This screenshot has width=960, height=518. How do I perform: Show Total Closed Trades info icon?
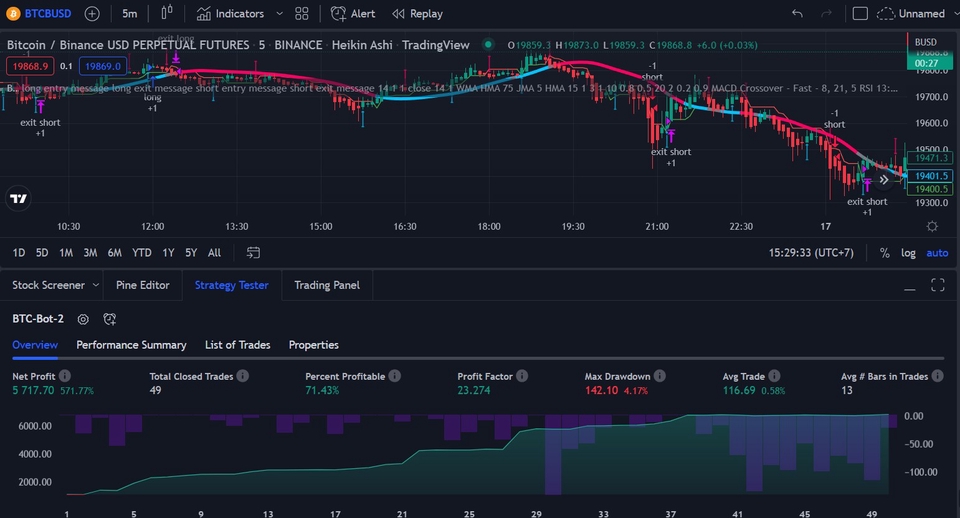click(x=243, y=376)
